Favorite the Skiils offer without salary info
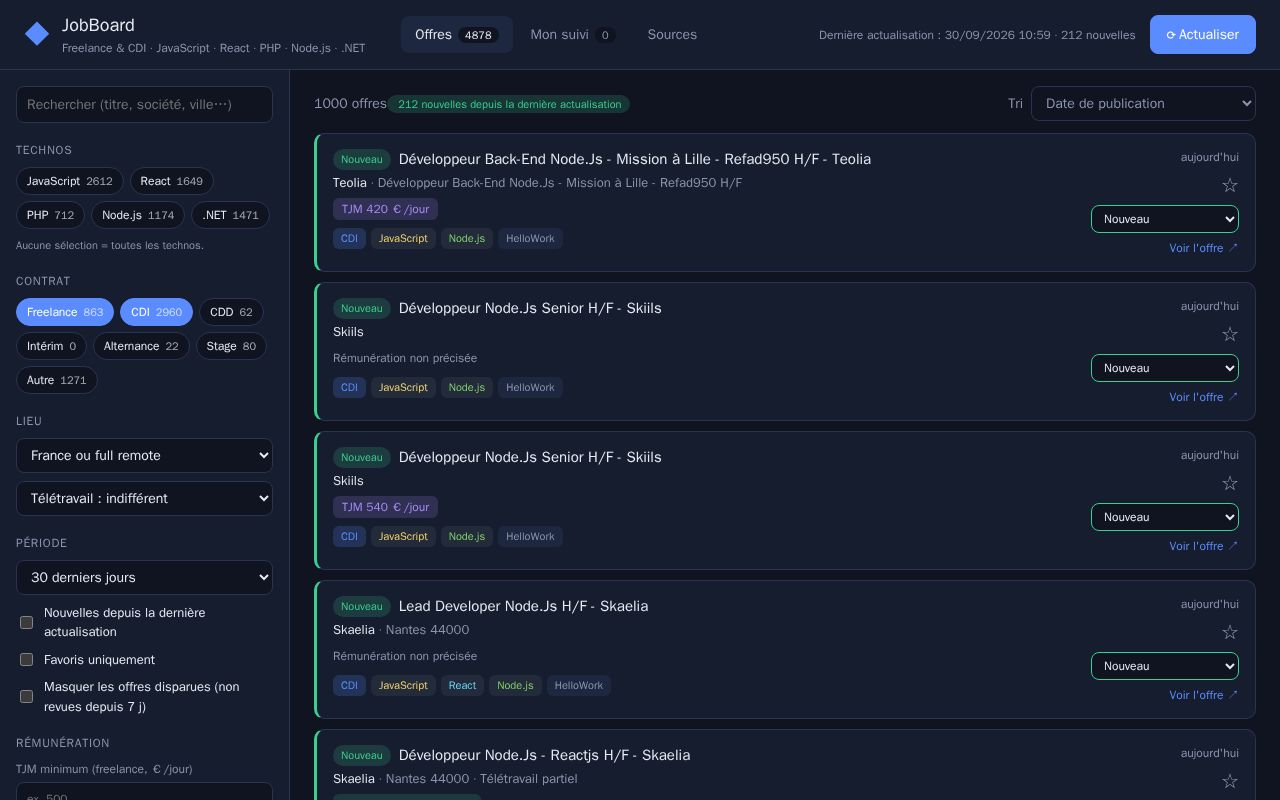Image resolution: width=1280 pixels, height=800 pixels. coord(1230,334)
